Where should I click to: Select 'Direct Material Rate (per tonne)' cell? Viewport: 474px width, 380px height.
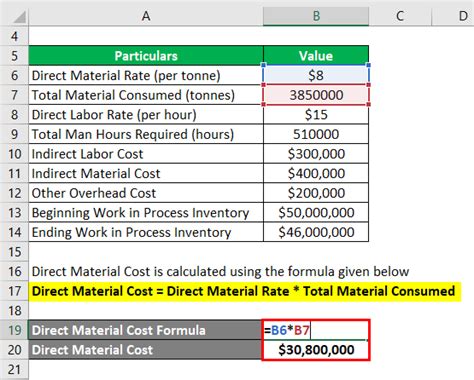coord(146,75)
